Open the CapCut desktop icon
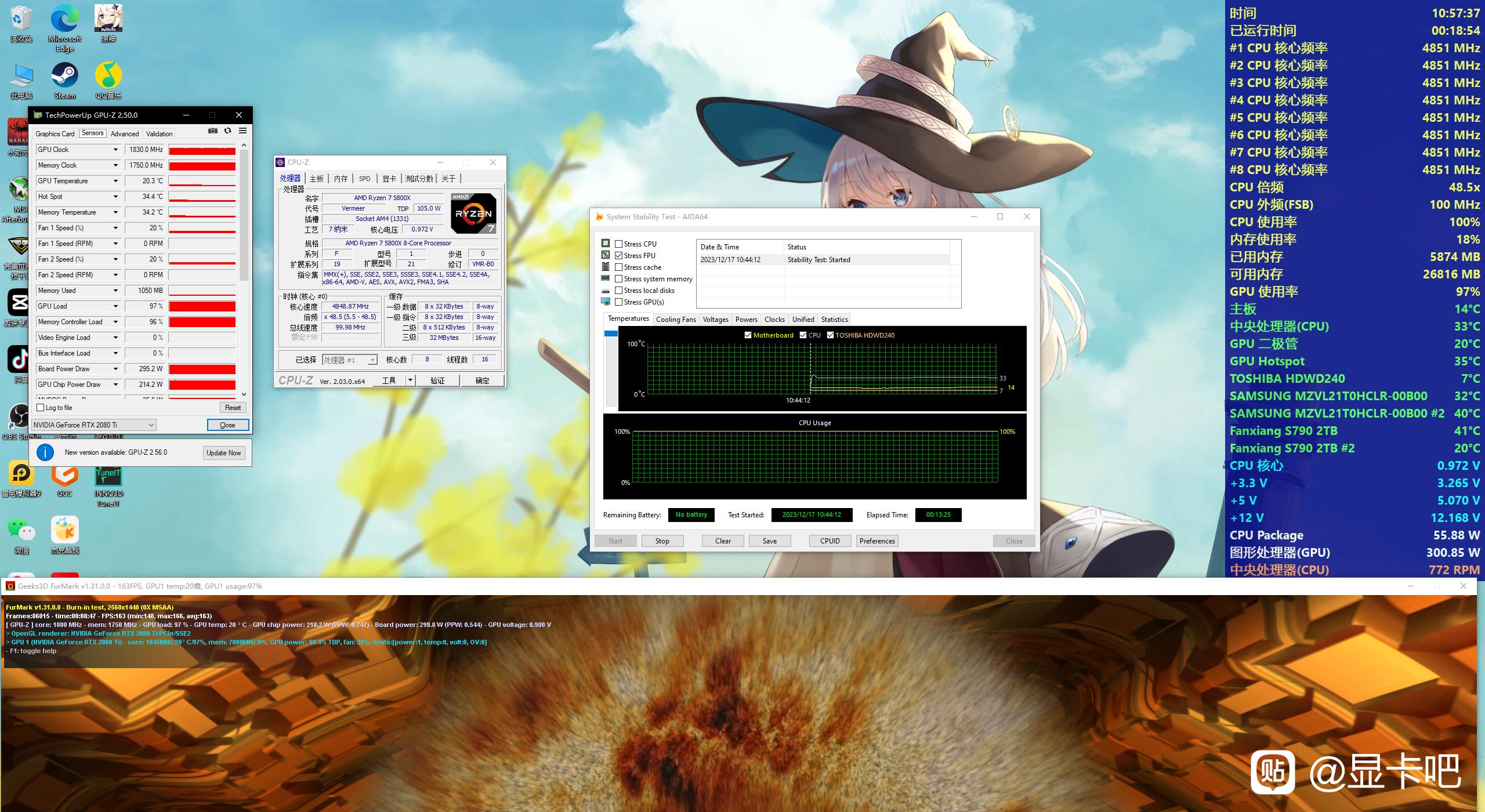The height and width of the screenshot is (812, 1485). click(x=17, y=307)
